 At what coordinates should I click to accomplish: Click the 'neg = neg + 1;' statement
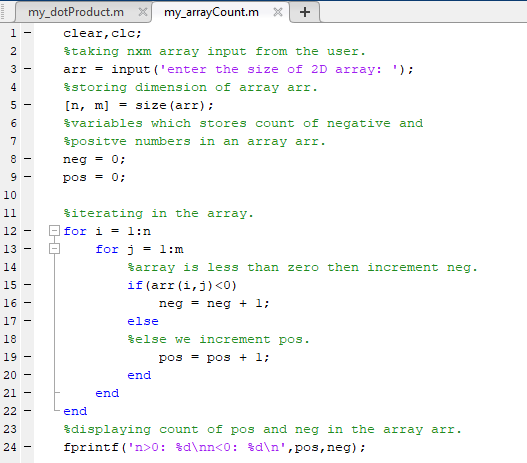(214, 303)
